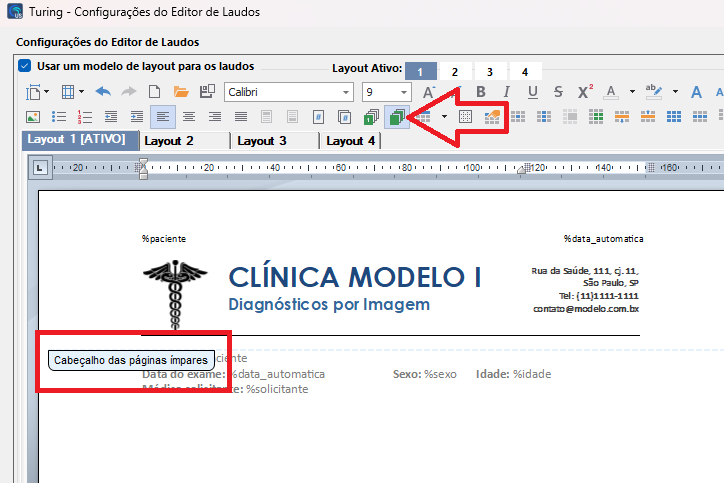The height and width of the screenshot is (483, 724).
Task: Create a new blank document
Action: pyautogui.click(x=155, y=92)
